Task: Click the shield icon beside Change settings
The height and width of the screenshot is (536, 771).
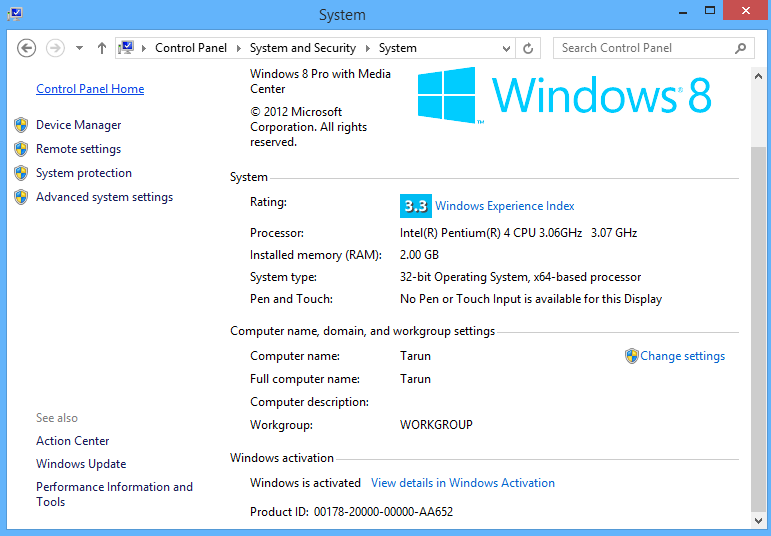Action: click(x=631, y=356)
